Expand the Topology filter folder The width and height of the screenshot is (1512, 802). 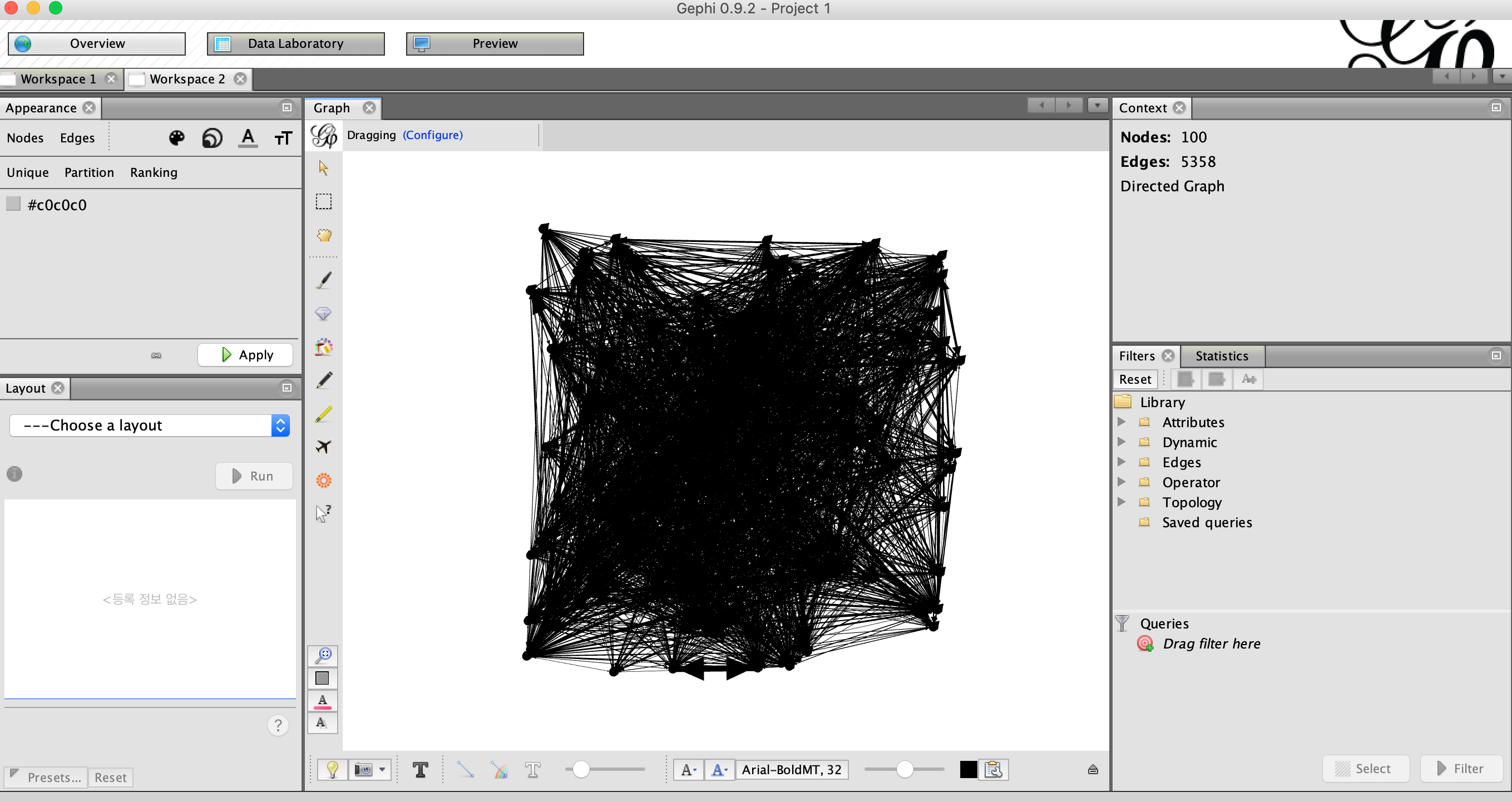coord(1121,502)
